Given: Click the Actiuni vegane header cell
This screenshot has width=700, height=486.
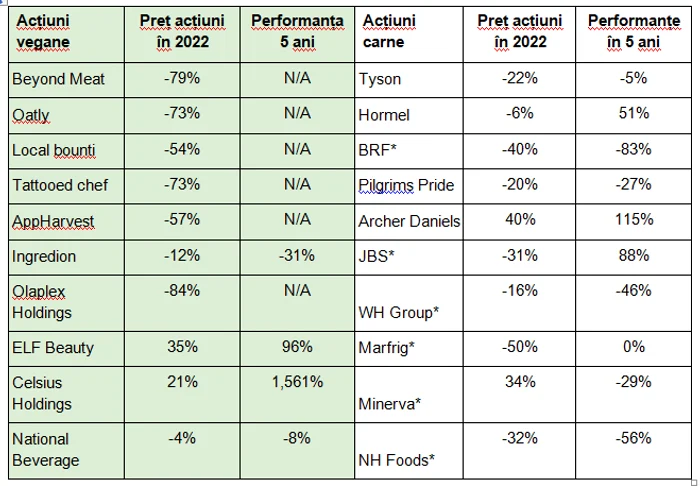Looking at the screenshot, I should 66,34.
